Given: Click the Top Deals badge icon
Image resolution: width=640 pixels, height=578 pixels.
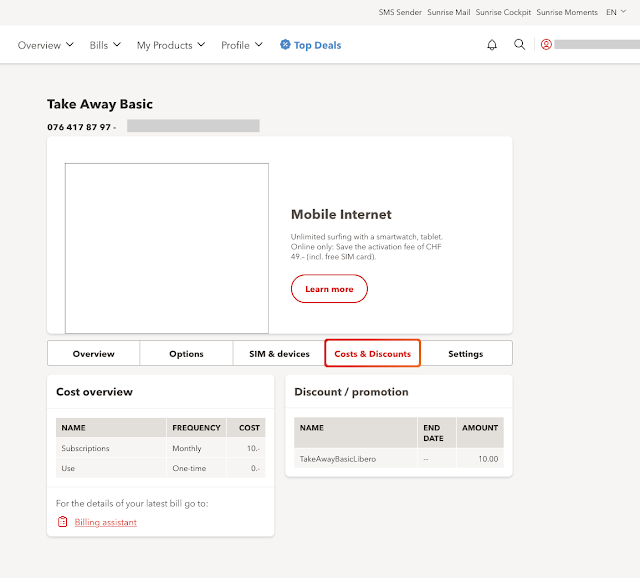Looking at the screenshot, I should pos(285,45).
